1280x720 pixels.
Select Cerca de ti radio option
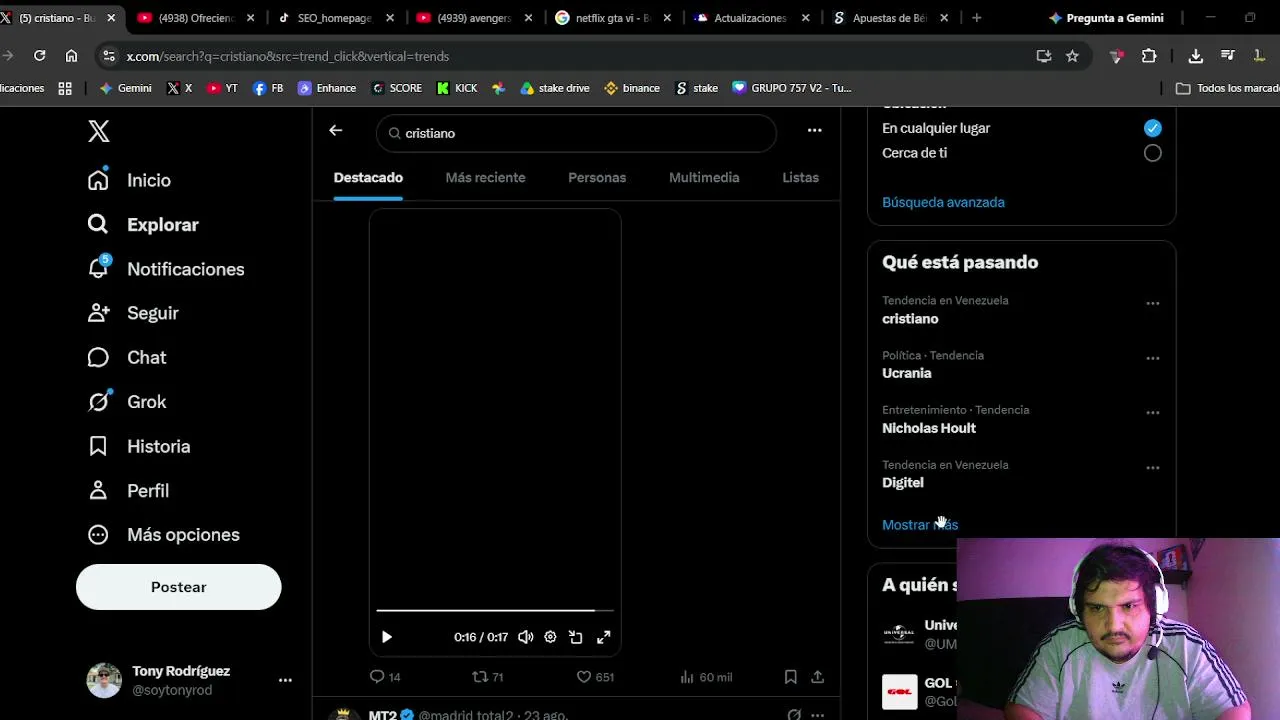(x=1153, y=153)
